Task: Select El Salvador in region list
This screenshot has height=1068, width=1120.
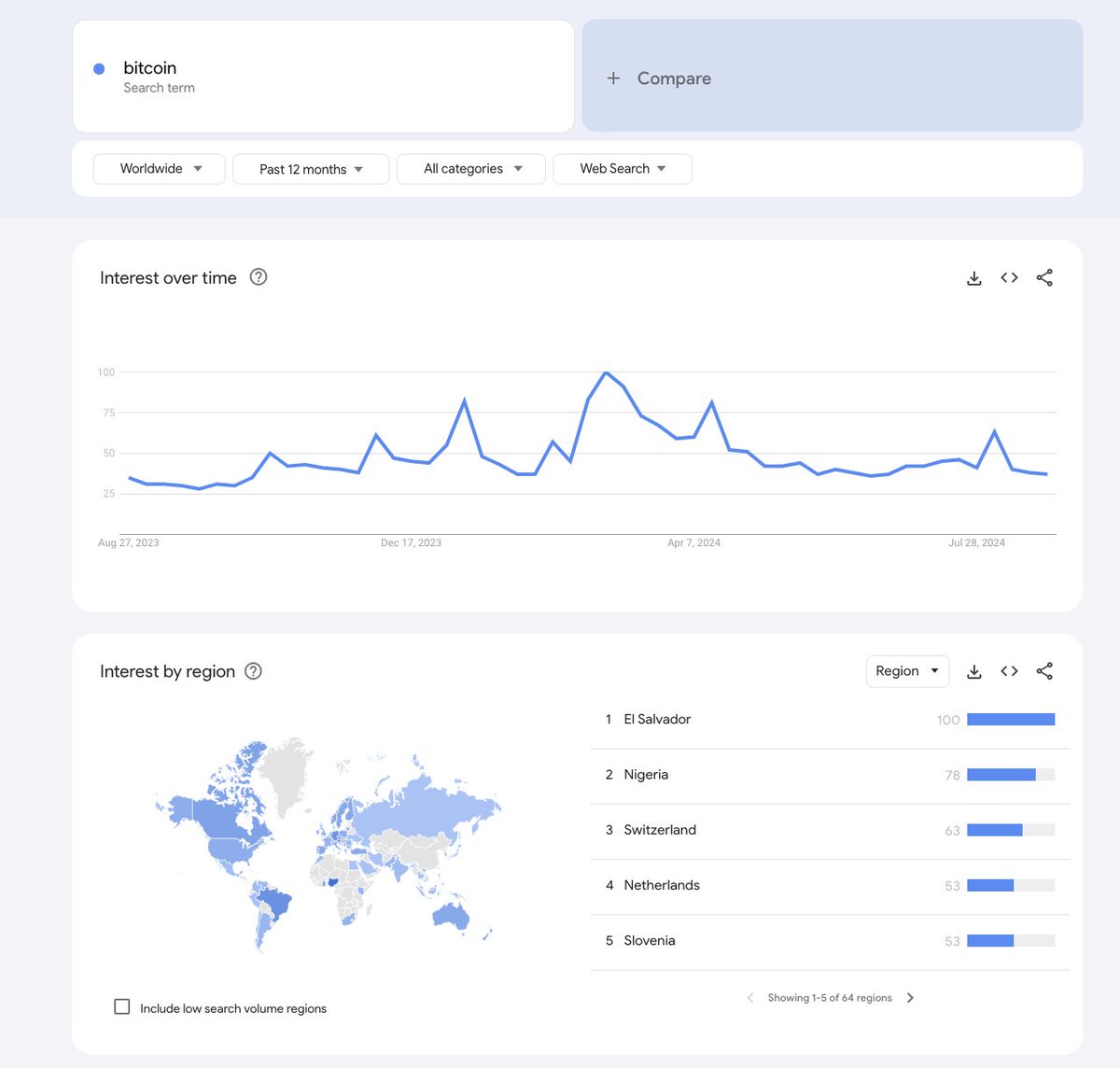Action: 830,720
